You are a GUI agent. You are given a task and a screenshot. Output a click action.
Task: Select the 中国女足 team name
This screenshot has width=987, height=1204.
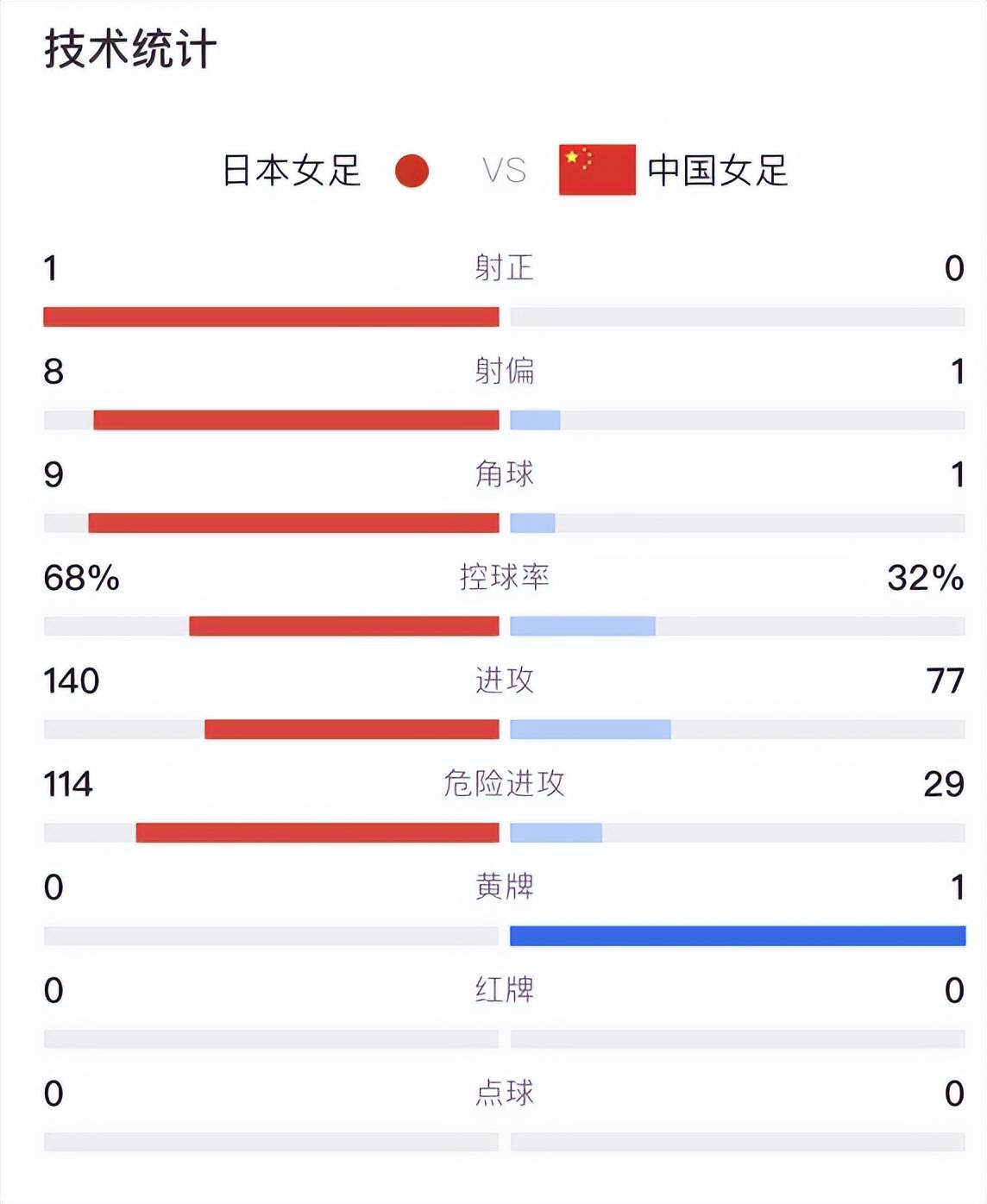click(718, 171)
